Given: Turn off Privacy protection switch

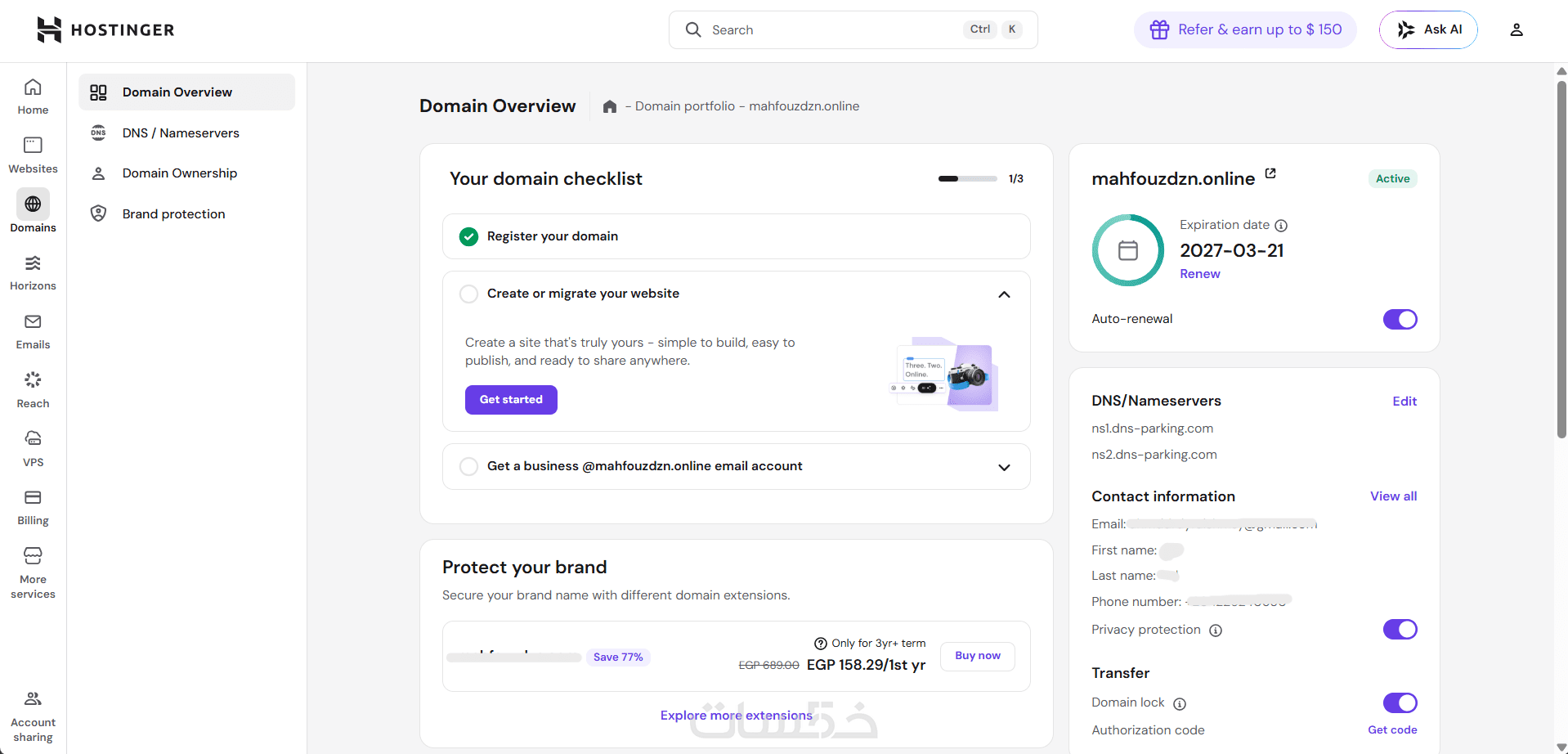Looking at the screenshot, I should pos(1400,630).
